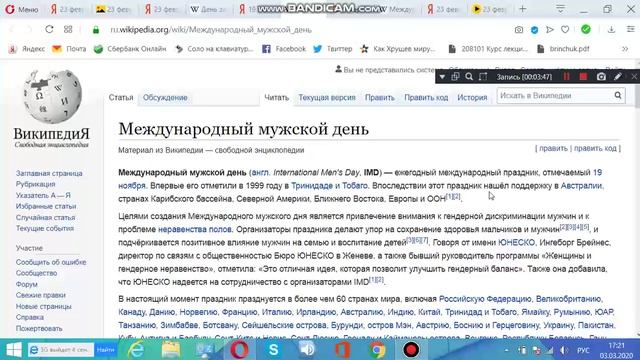Launch Internet Explorer from taskbar
This screenshot has height=360, width=640.
tap(136, 350)
